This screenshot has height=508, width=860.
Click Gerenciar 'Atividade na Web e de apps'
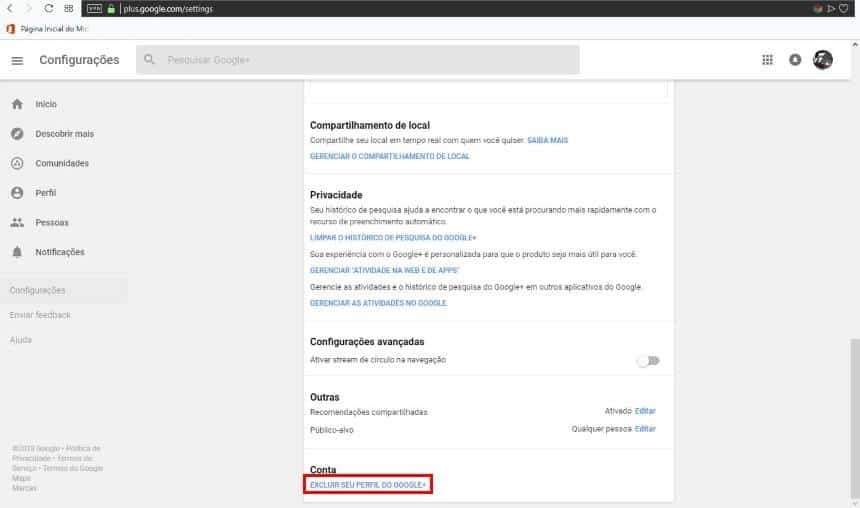tap(384, 270)
